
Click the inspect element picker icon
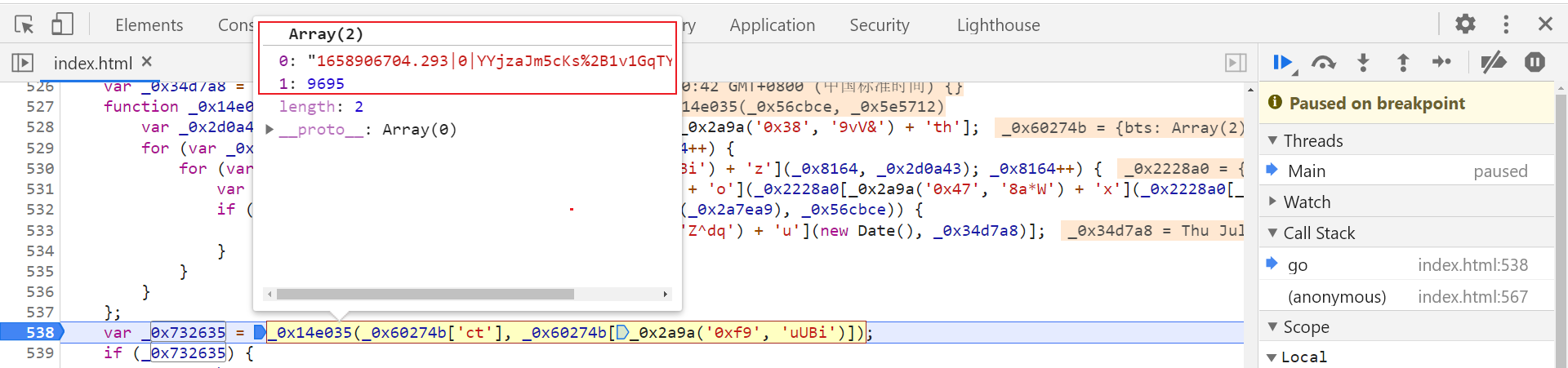24,24
